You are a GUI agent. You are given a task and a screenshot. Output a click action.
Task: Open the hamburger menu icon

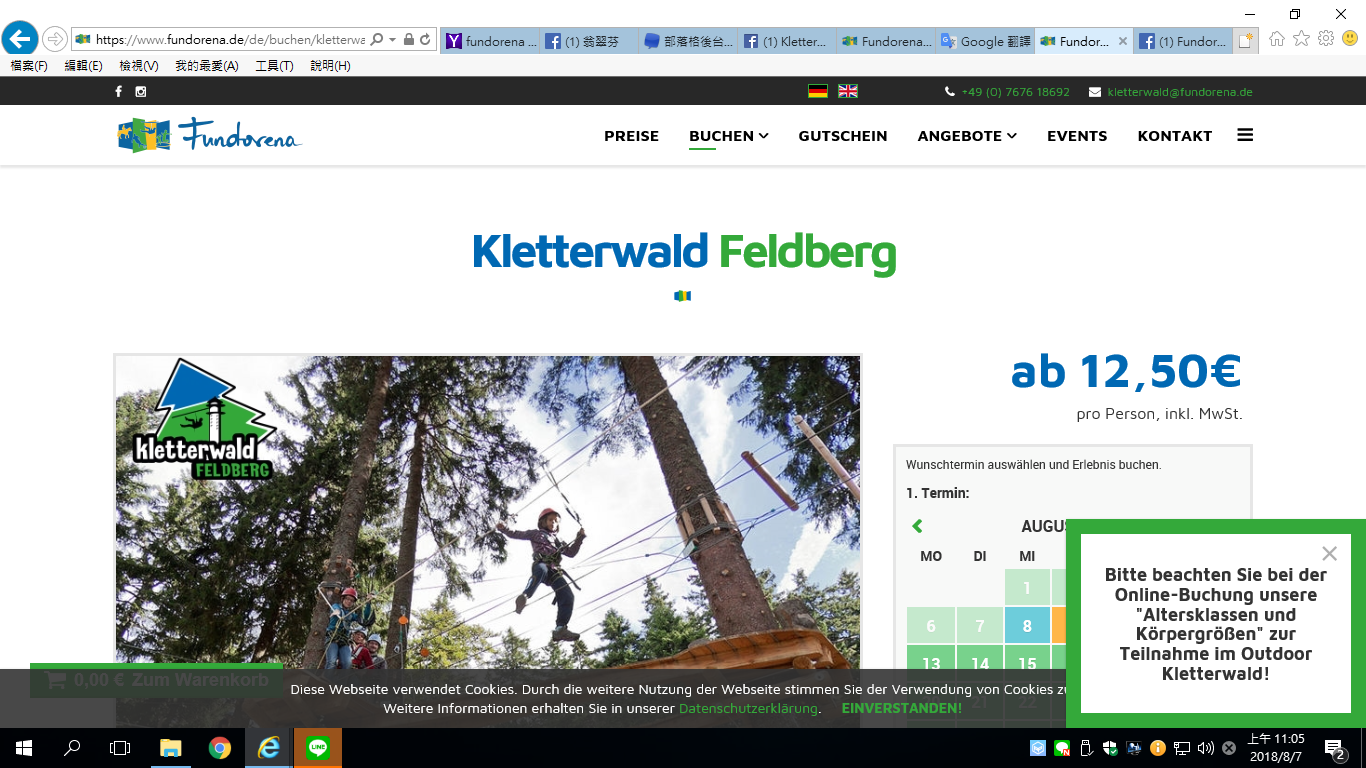point(1245,135)
